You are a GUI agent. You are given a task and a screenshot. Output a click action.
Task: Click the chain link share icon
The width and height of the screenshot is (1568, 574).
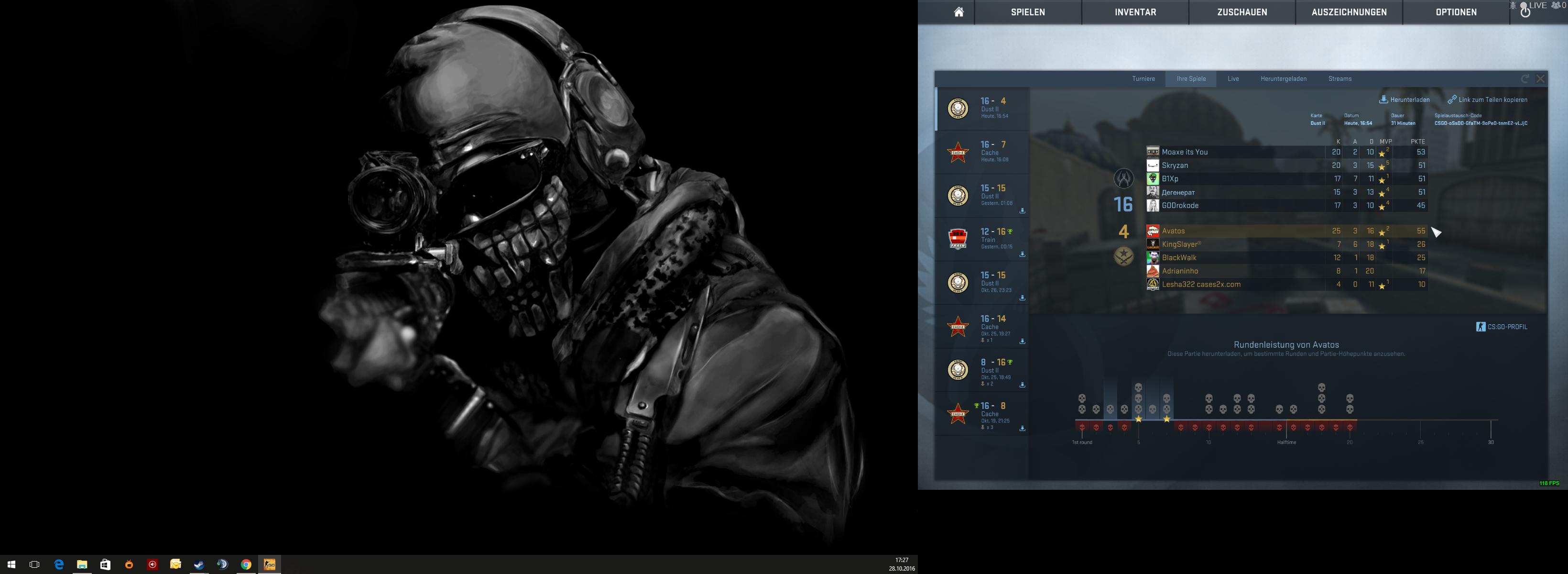[1452, 99]
